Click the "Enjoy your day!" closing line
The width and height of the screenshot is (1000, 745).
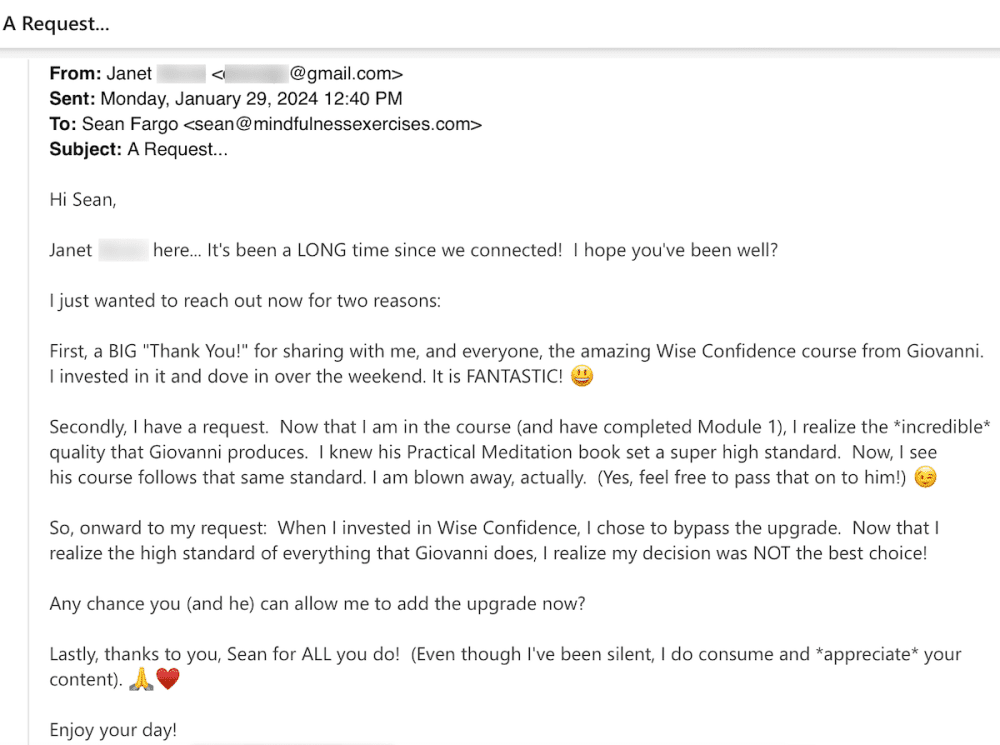113,730
